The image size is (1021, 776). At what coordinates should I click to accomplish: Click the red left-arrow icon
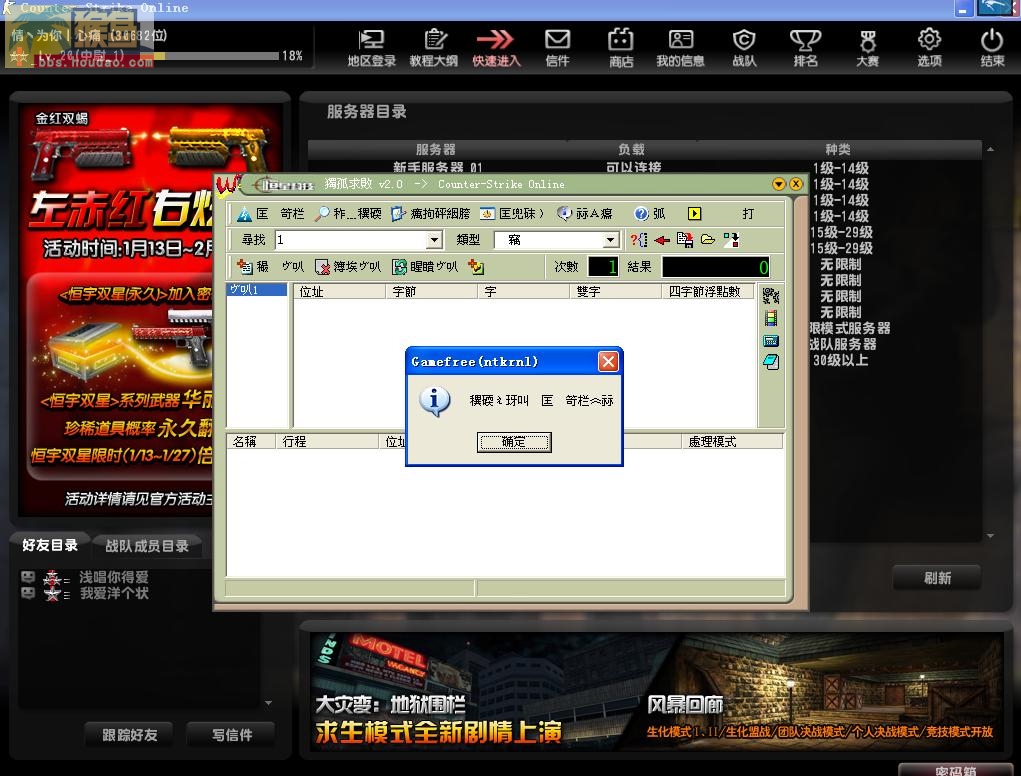pos(662,240)
